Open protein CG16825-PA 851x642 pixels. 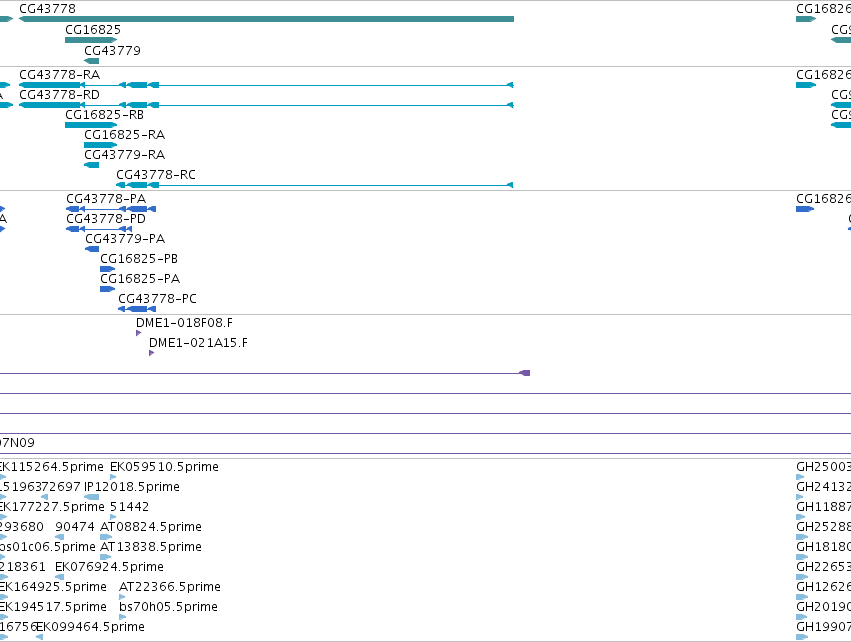coord(140,279)
